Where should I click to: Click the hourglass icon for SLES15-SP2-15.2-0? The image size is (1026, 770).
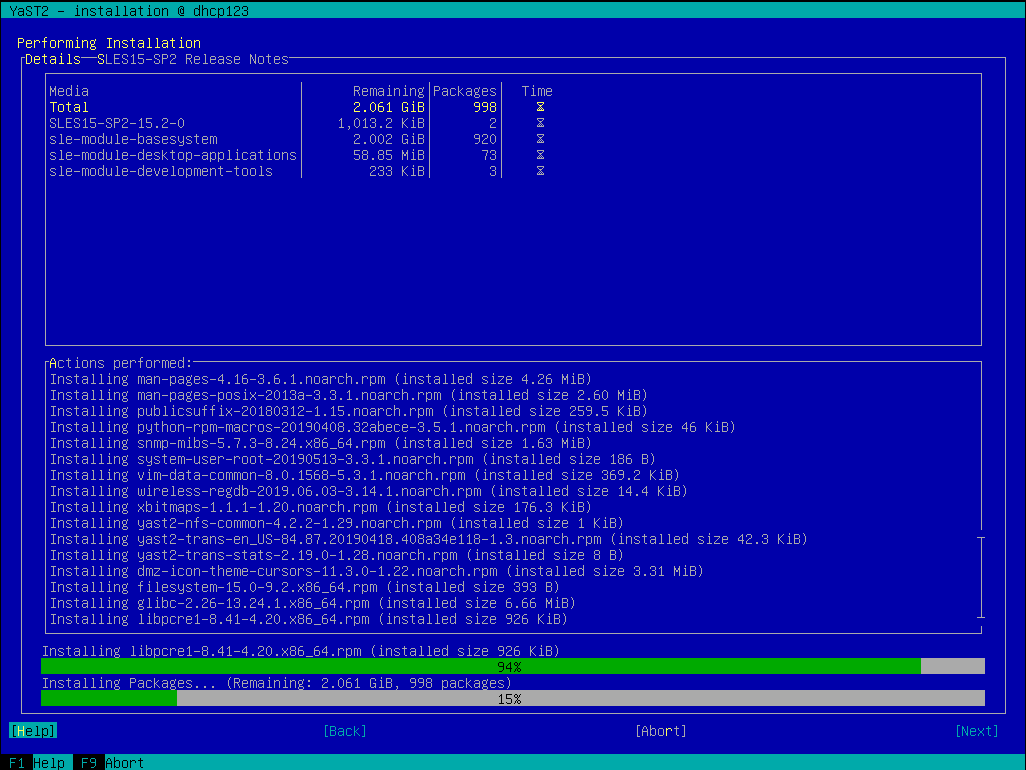540,123
